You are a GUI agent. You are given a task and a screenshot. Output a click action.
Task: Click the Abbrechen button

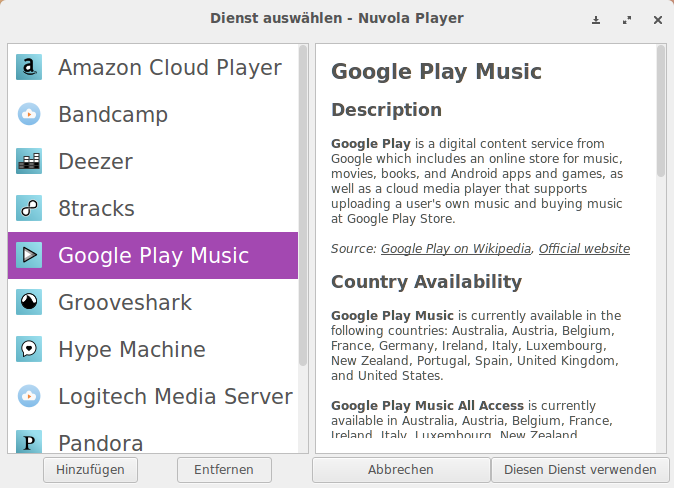(x=400, y=470)
